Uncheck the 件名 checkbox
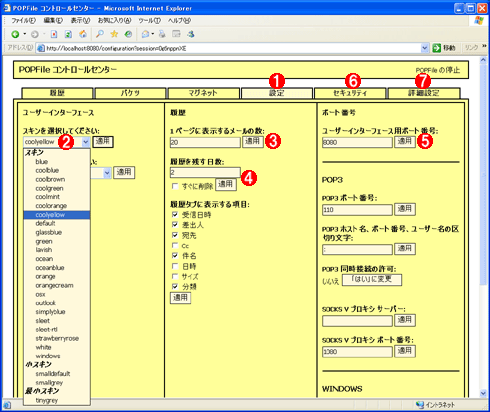The height and width of the screenshot is (412, 490). pos(175,256)
